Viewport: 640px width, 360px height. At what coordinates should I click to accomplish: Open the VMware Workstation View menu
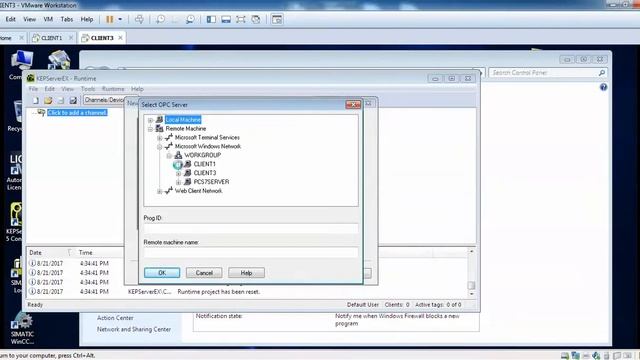coord(29,19)
